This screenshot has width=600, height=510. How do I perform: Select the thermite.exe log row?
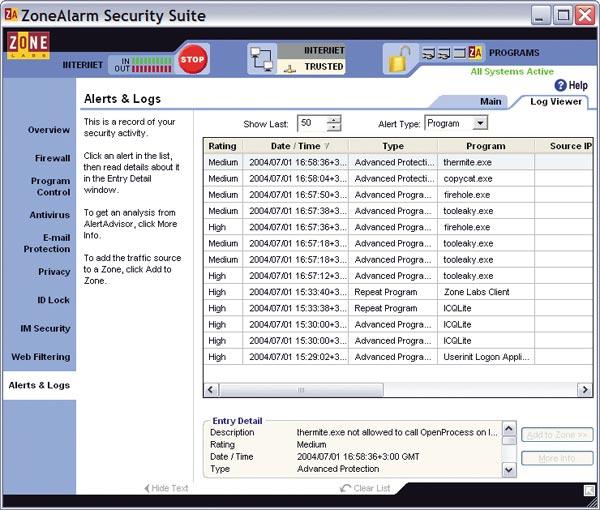pyautogui.click(x=398, y=162)
